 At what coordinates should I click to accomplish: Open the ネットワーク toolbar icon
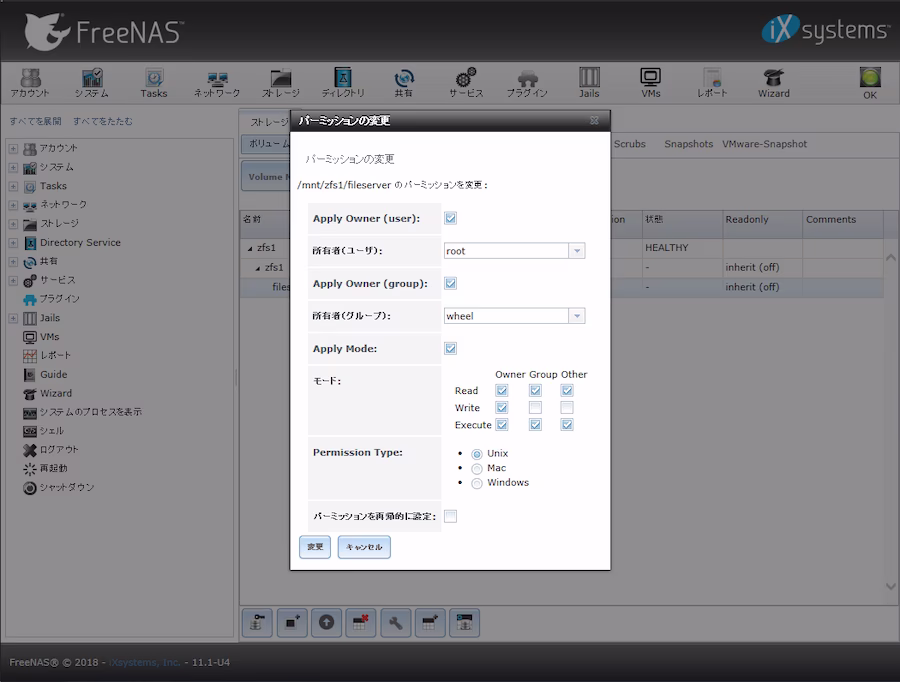coord(217,83)
